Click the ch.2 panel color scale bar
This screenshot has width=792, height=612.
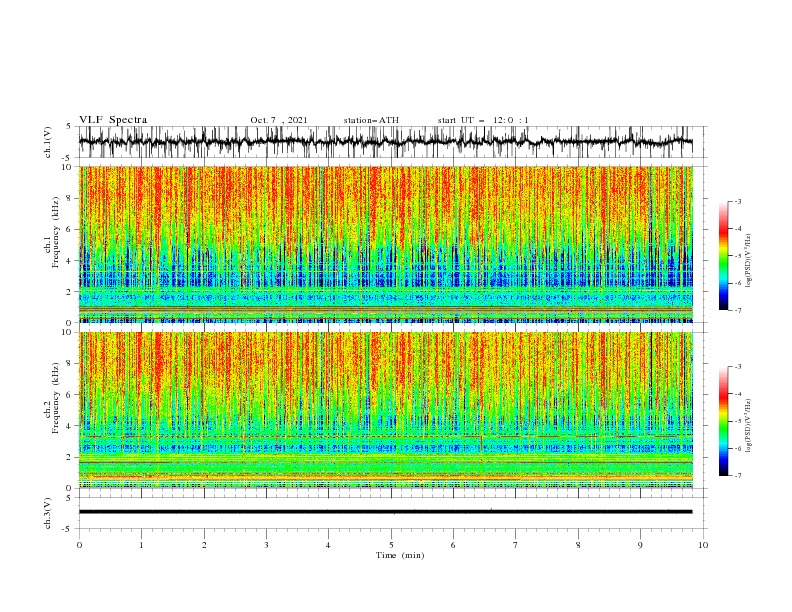723,421
